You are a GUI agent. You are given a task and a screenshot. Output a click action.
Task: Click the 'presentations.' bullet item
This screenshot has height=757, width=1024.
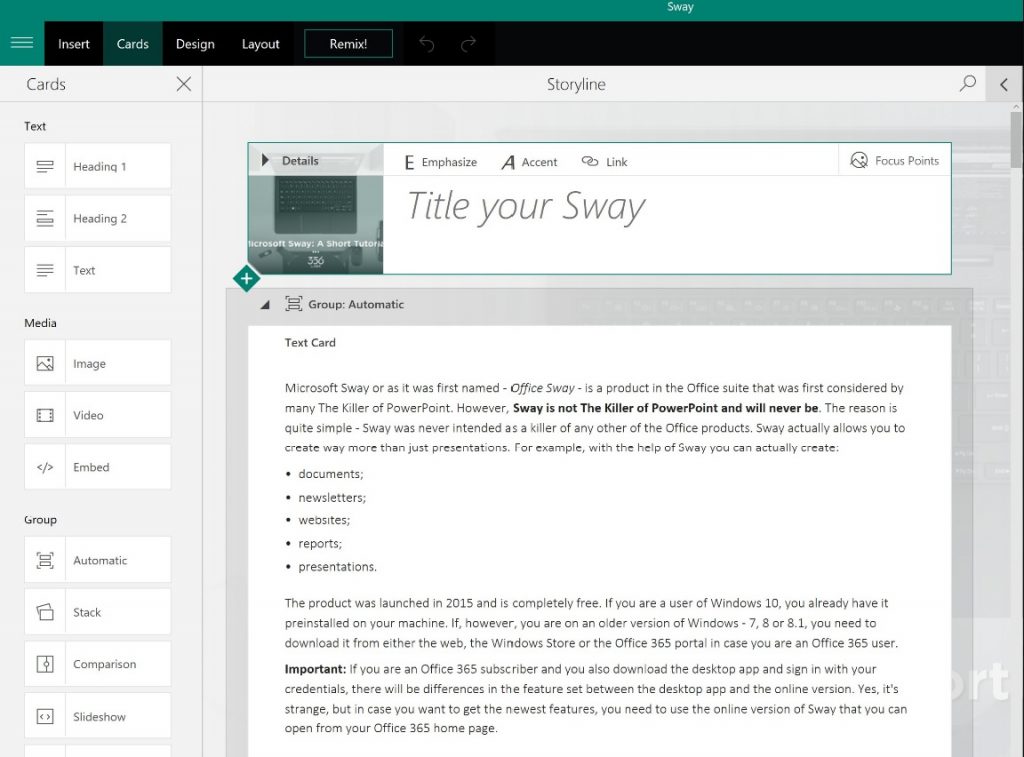337,566
